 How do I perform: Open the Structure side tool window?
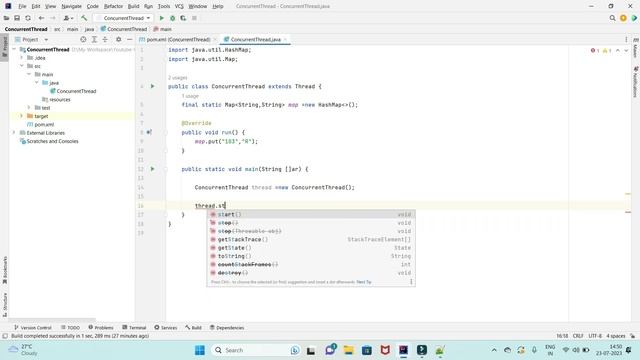pyautogui.click(x=5, y=304)
